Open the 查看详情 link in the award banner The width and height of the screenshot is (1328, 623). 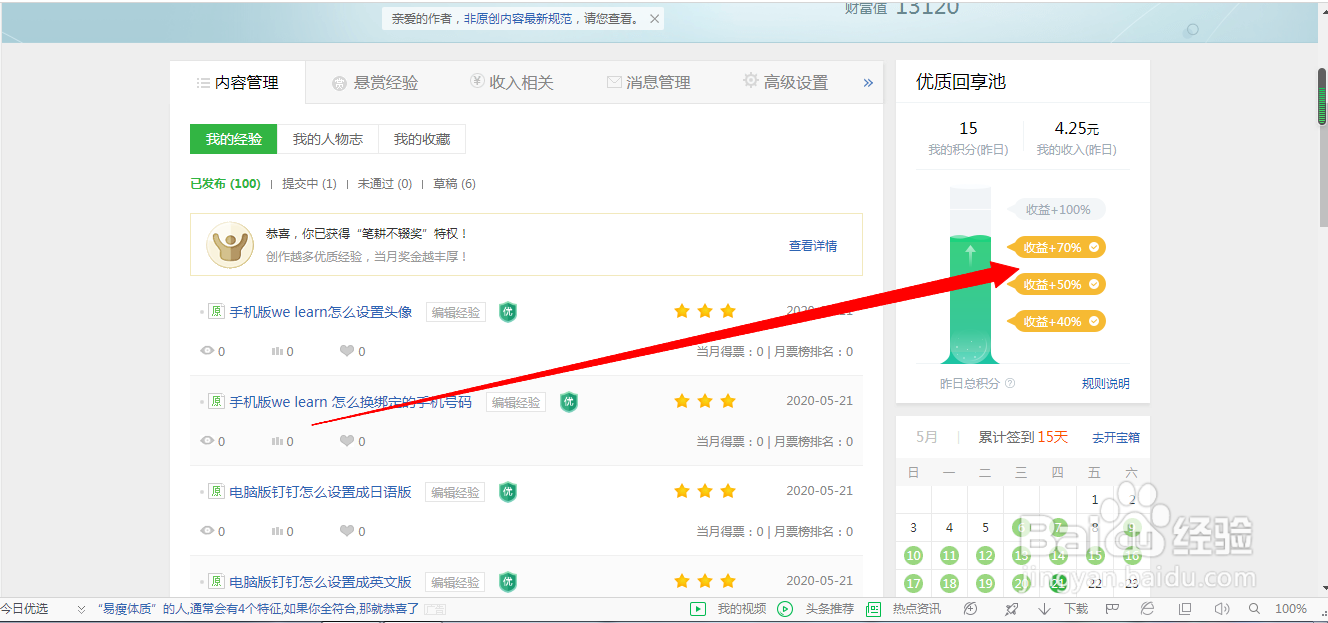[x=813, y=245]
